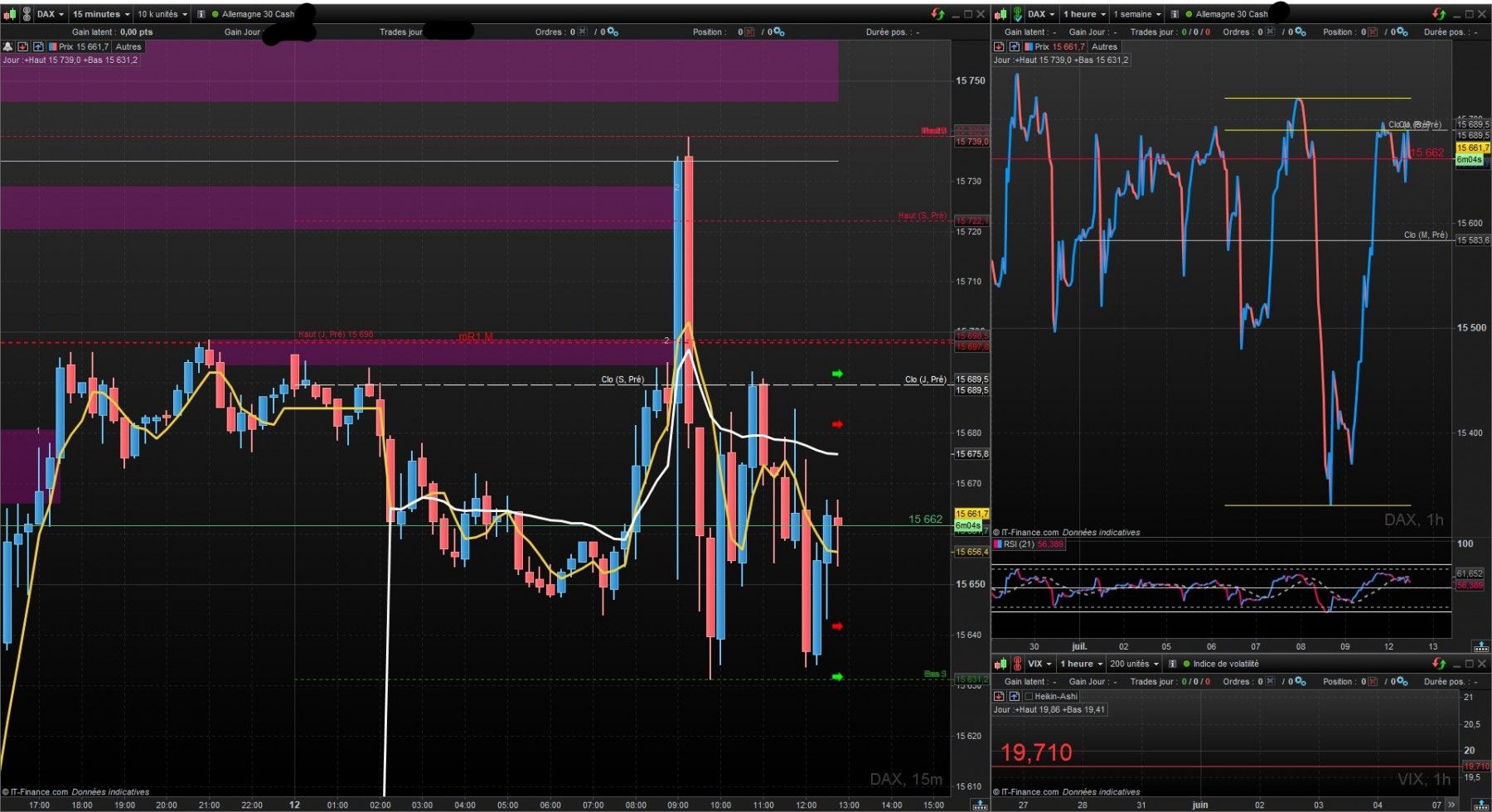
Task: Open the VIX instrument dropdown
Action: (x=1039, y=664)
